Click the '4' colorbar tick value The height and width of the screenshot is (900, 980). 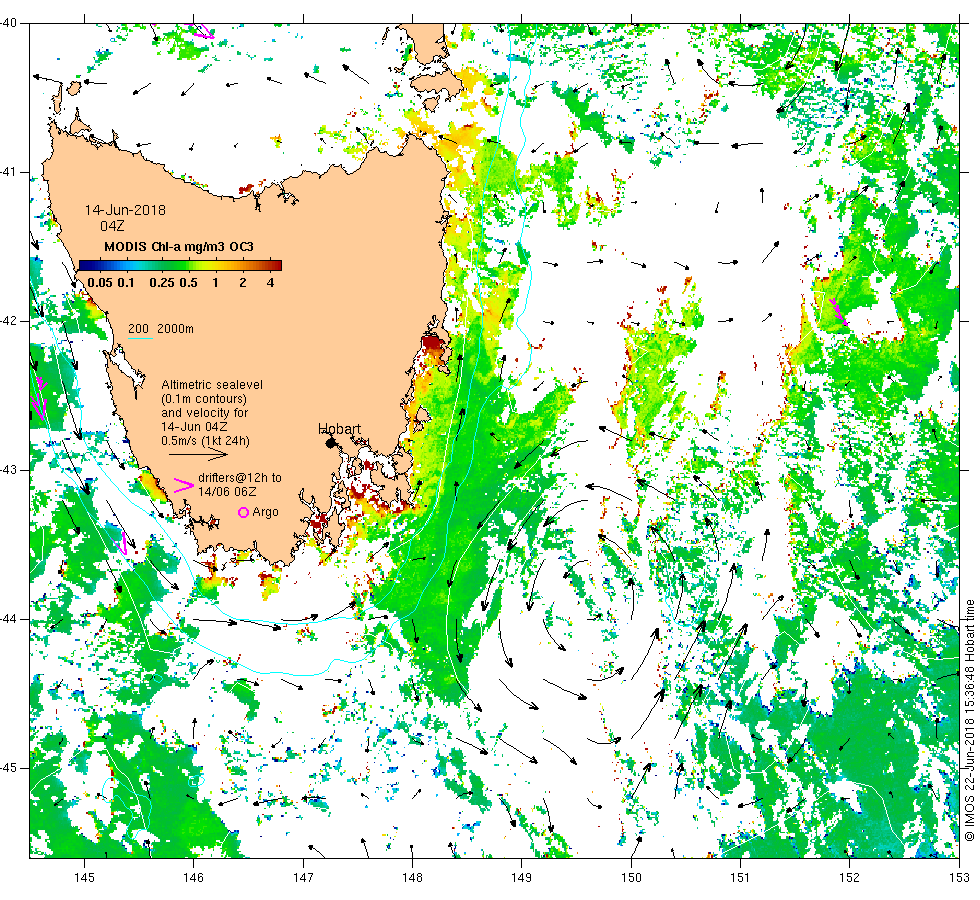[x=270, y=282]
